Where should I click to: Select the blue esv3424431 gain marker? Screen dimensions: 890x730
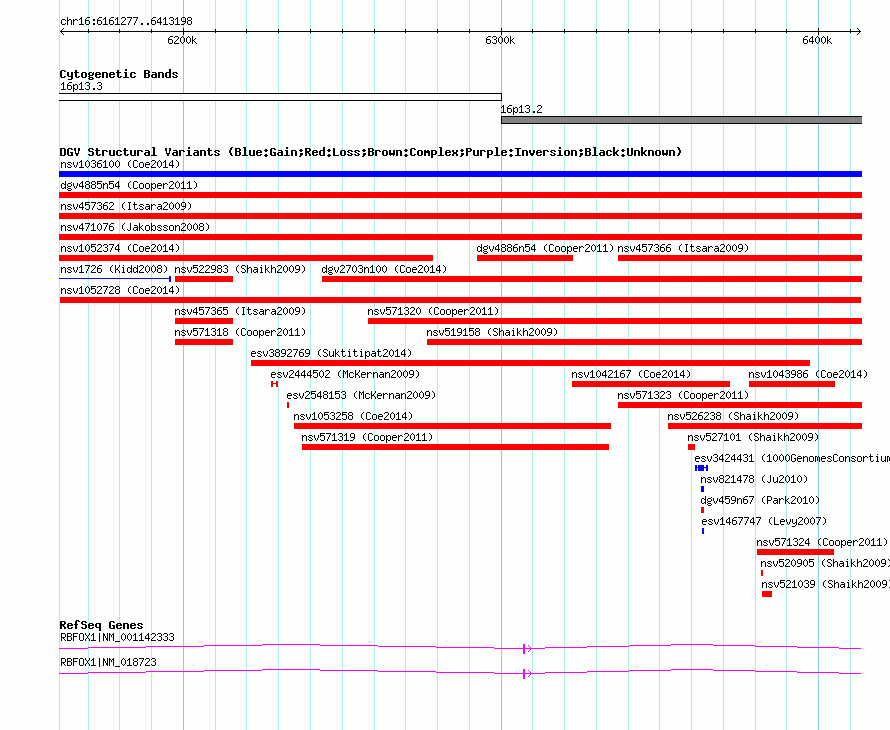tap(702, 468)
